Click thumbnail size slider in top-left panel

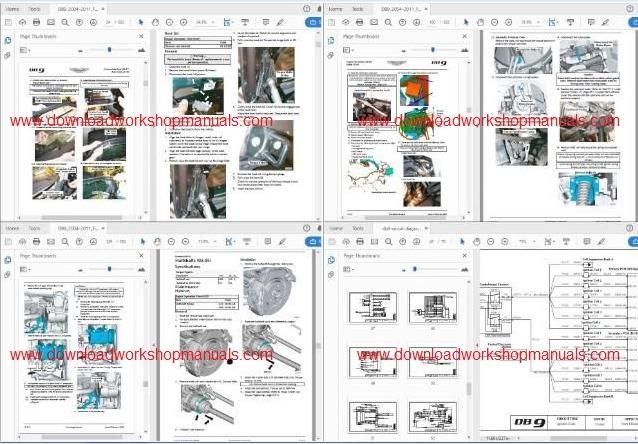click(x=109, y=50)
